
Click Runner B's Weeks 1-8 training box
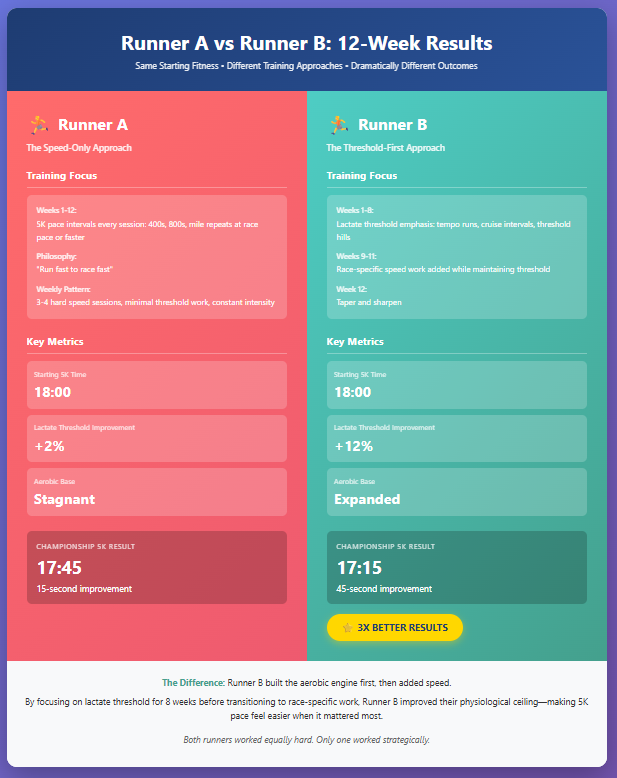point(456,257)
